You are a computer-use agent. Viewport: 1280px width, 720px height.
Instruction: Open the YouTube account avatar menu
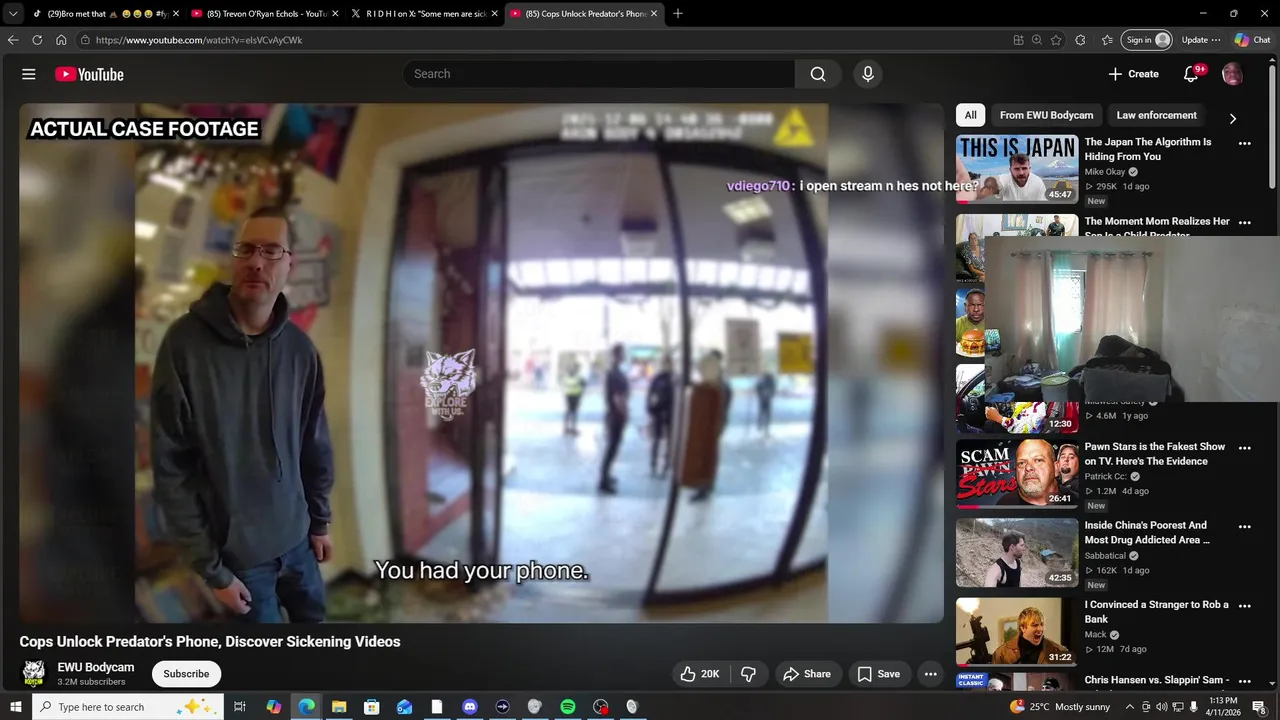tap(1232, 74)
